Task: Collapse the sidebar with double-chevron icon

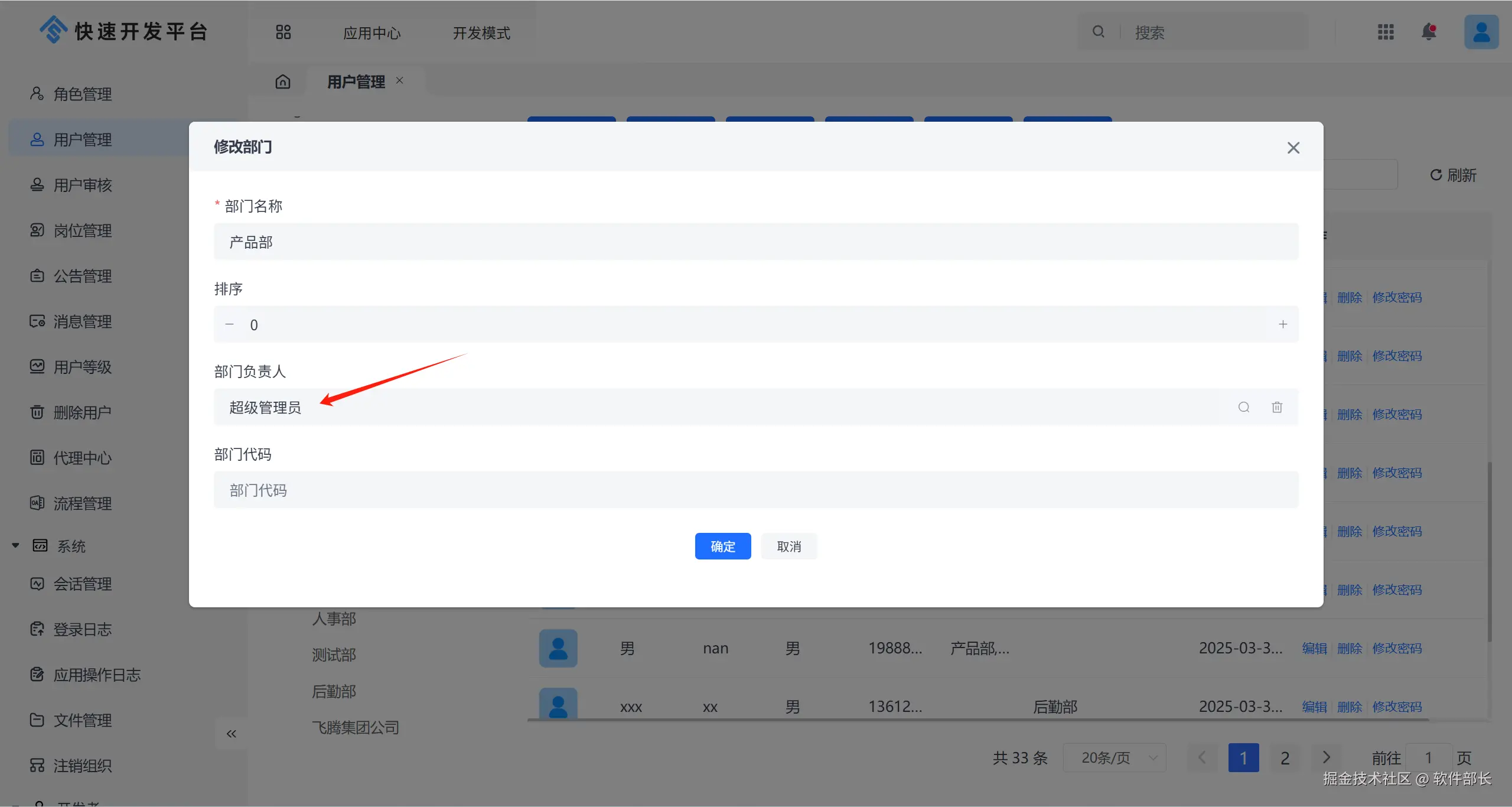Action: (x=231, y=734)
